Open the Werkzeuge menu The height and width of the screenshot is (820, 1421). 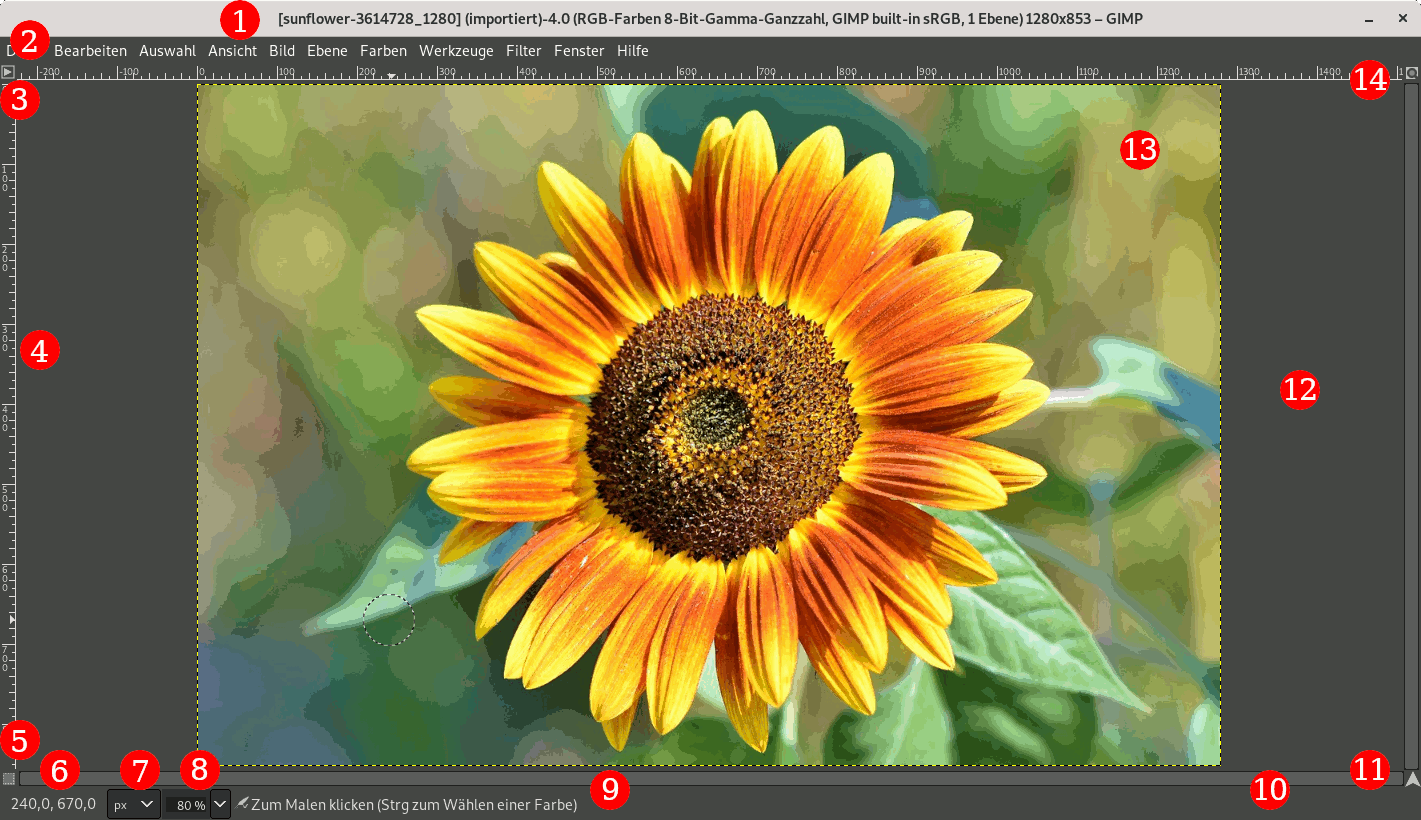[456, 50]
